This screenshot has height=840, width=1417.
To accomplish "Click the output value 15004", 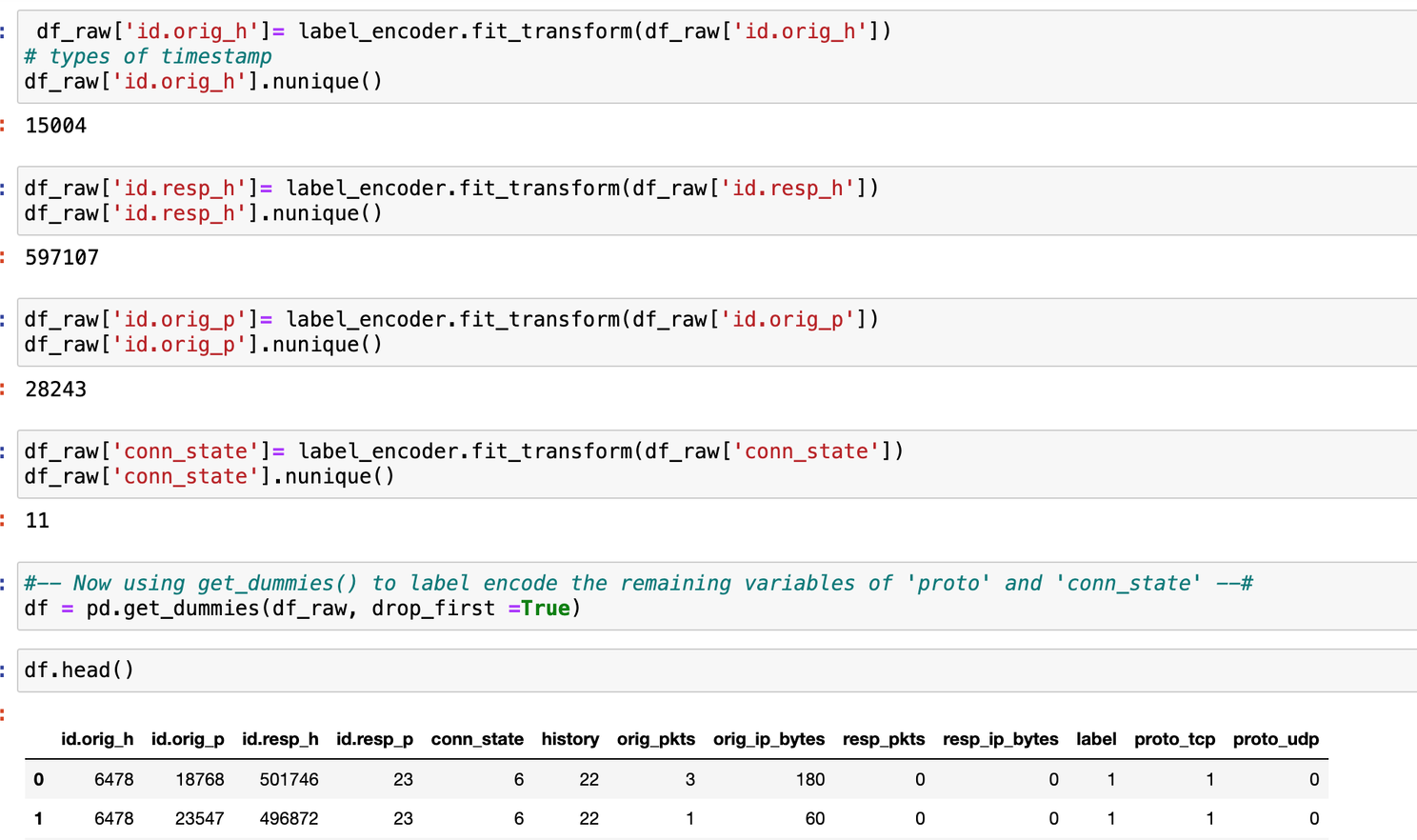I will tap(56, 126).
